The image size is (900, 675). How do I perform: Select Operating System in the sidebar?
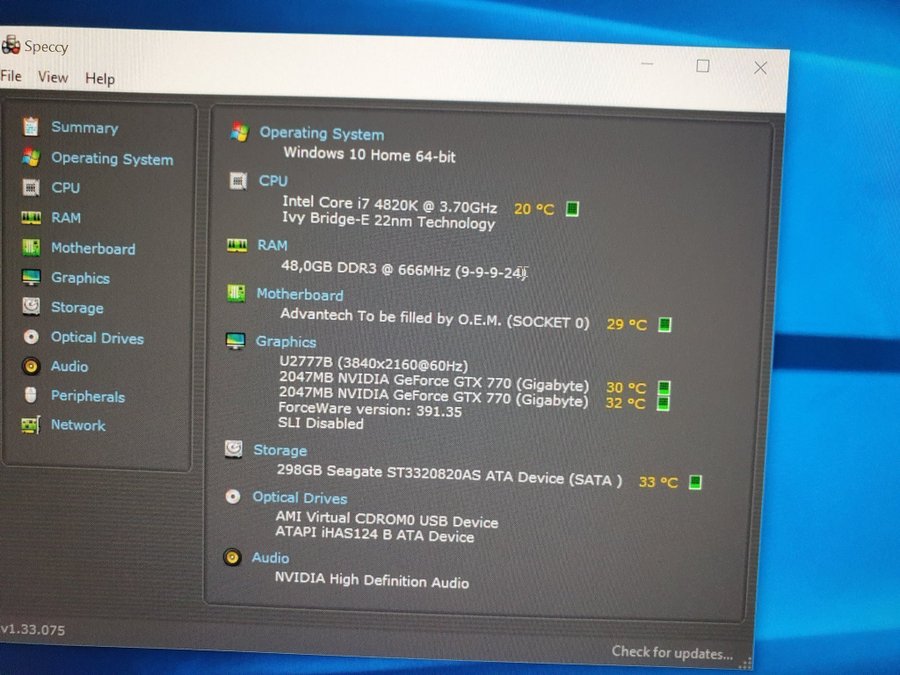coord(112,158)
